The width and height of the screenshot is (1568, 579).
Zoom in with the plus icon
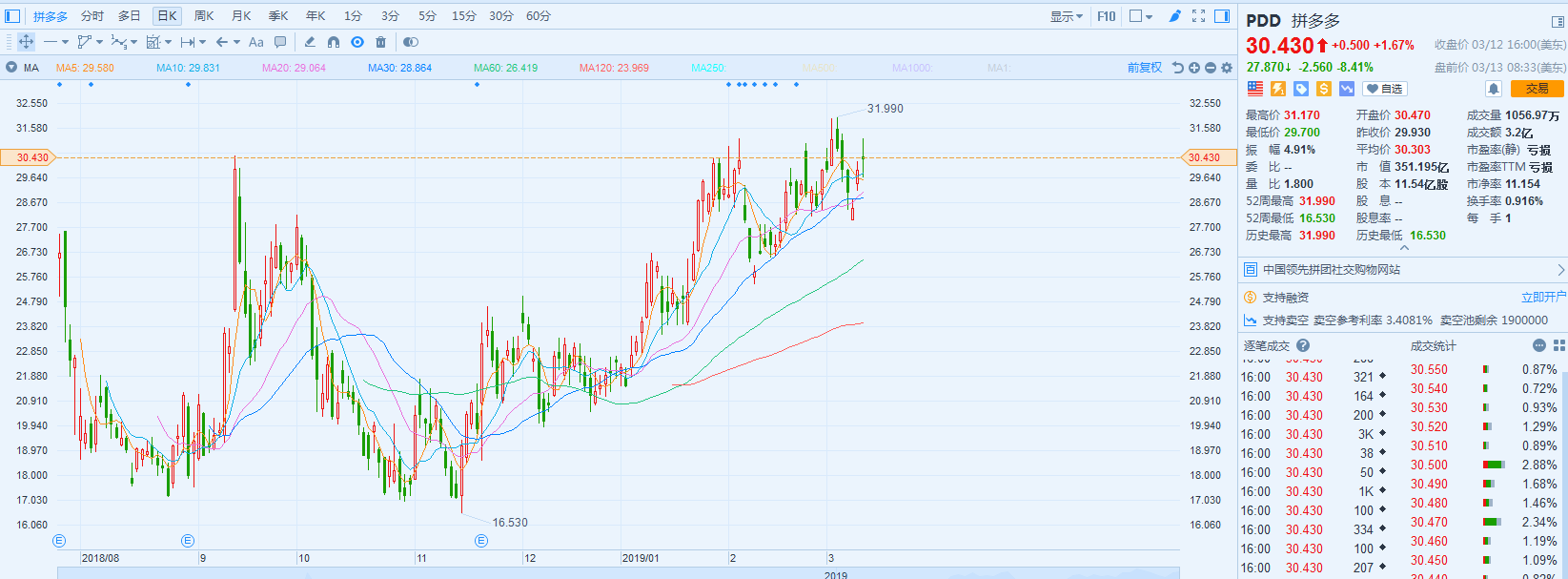tap(1194, 68)
